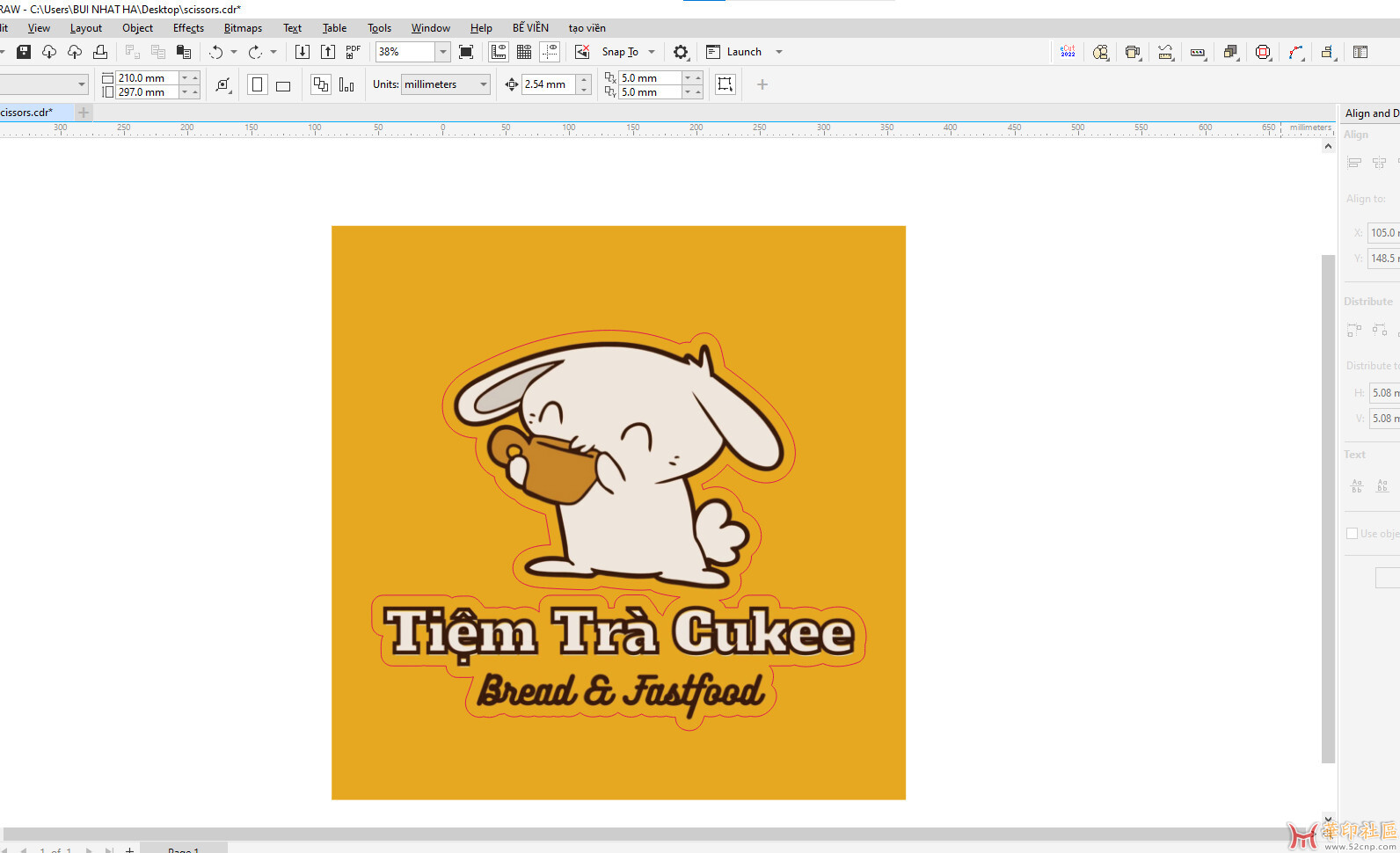The image size is (1400, 853).
Task: Open the Window menu
Action: click(431, 28)
